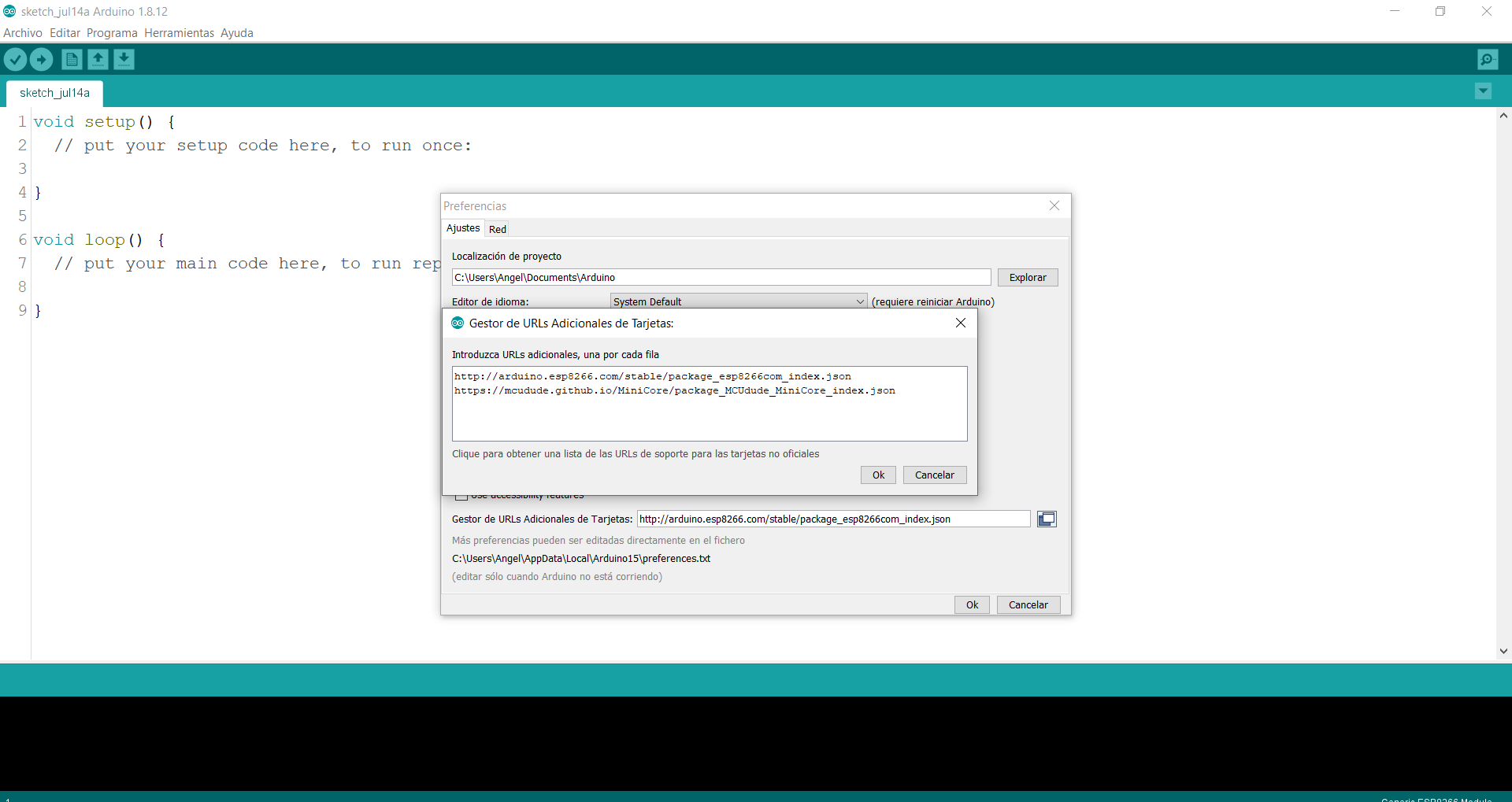Click the editor scrollbar down arrow
Screen dimensions: 1512x802
1503,651
